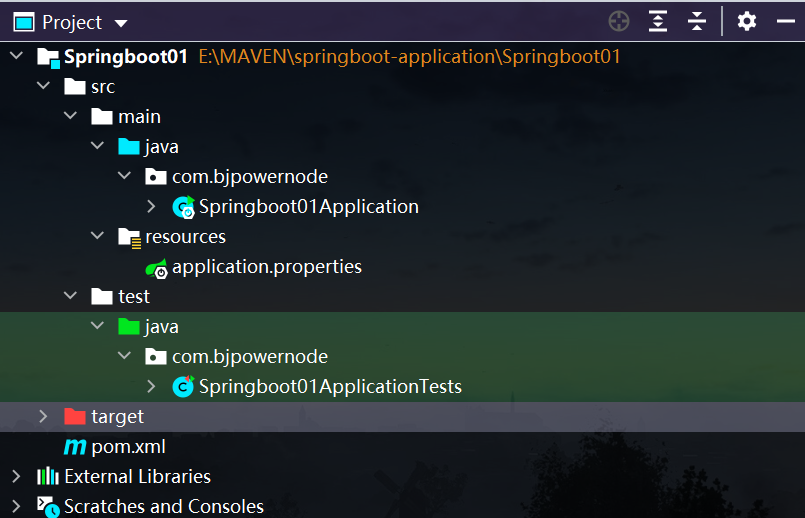
Task: Select pom.xml file
Action: click(128, 447)
